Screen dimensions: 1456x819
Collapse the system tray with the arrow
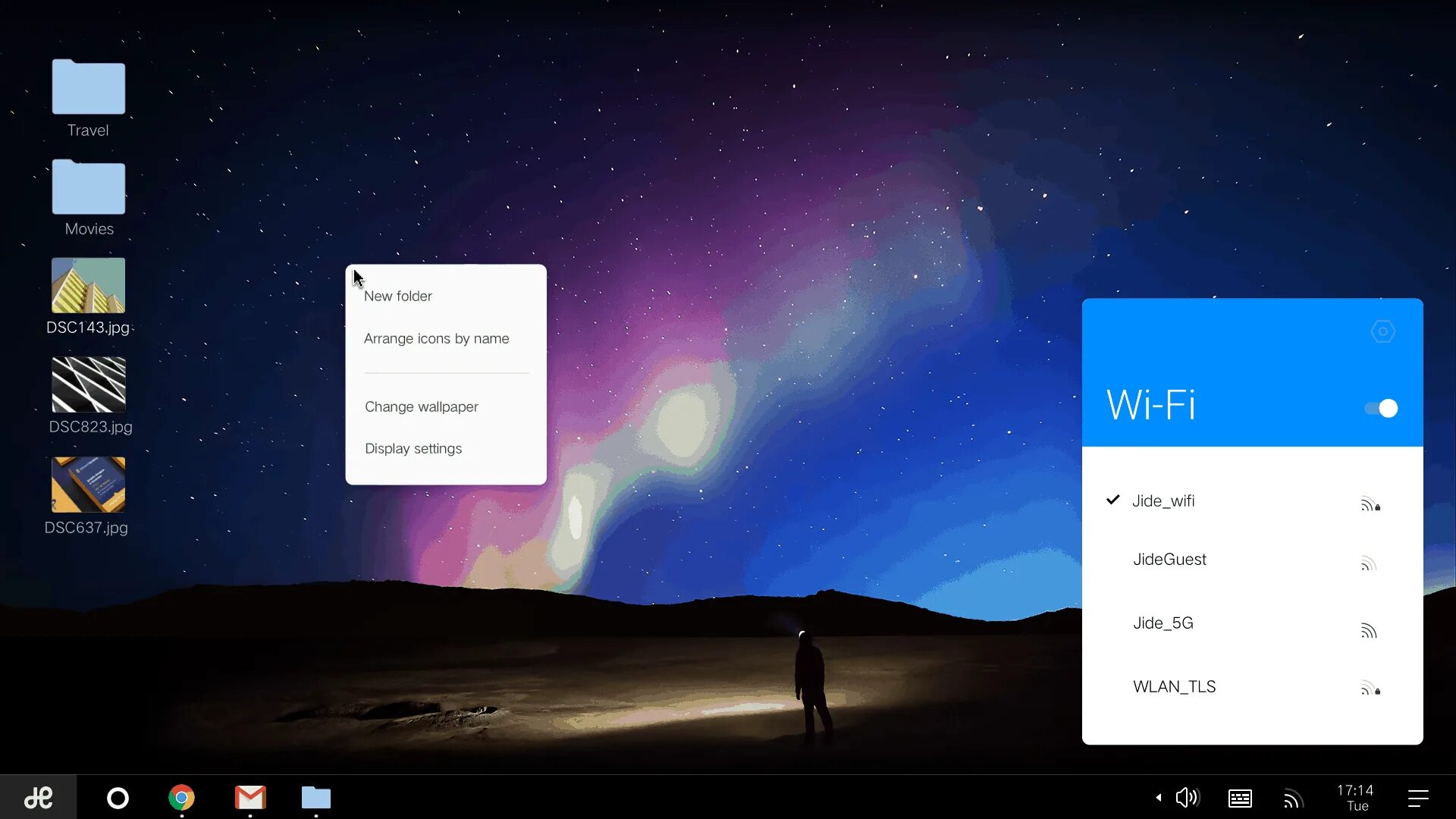click(1159, 797)
